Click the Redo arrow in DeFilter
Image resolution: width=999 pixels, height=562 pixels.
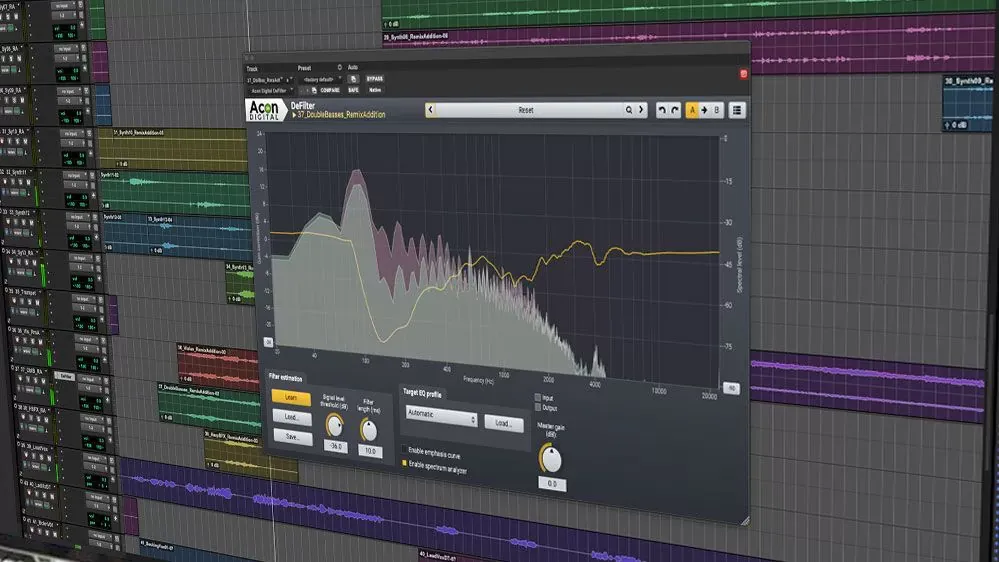click(x=675, y=110)
